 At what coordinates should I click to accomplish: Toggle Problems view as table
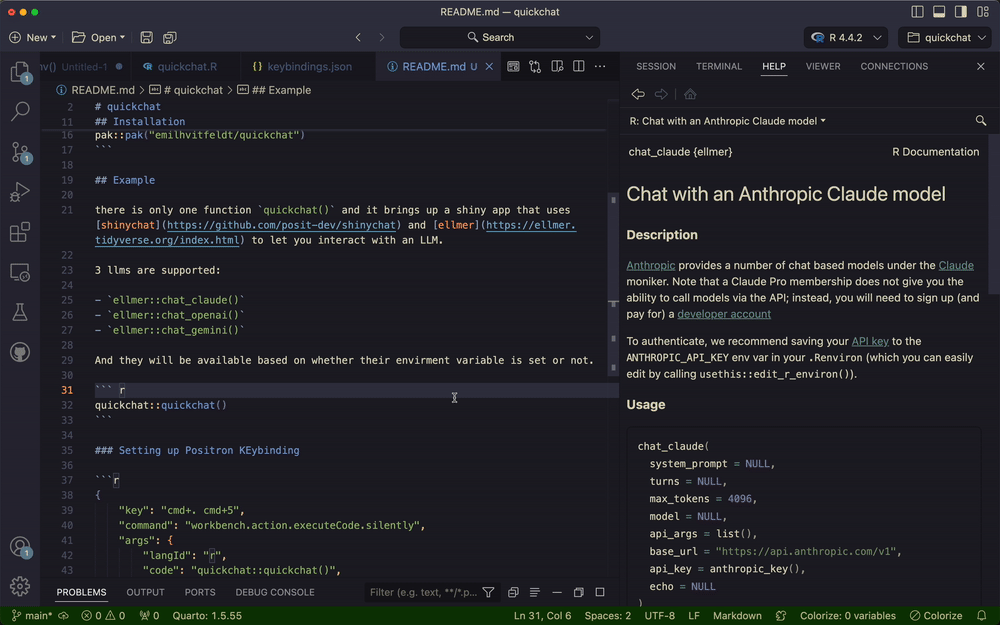(535, 592)
